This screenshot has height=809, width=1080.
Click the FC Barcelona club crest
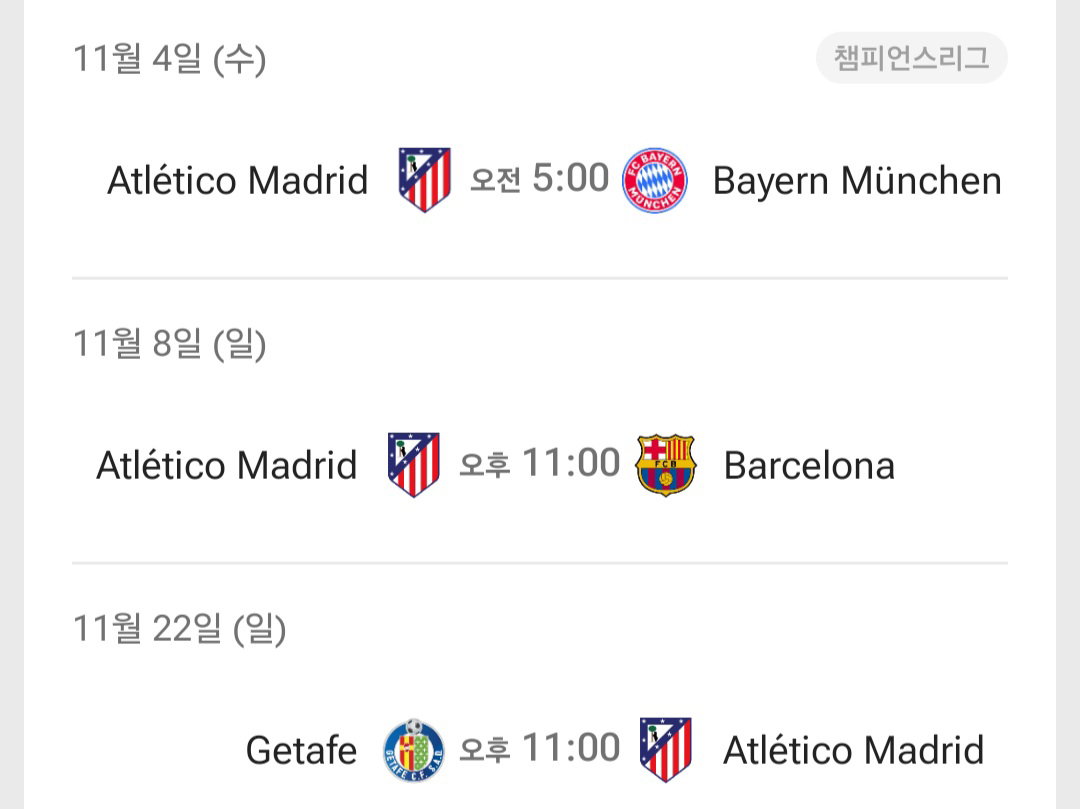(x=665, y=465)
